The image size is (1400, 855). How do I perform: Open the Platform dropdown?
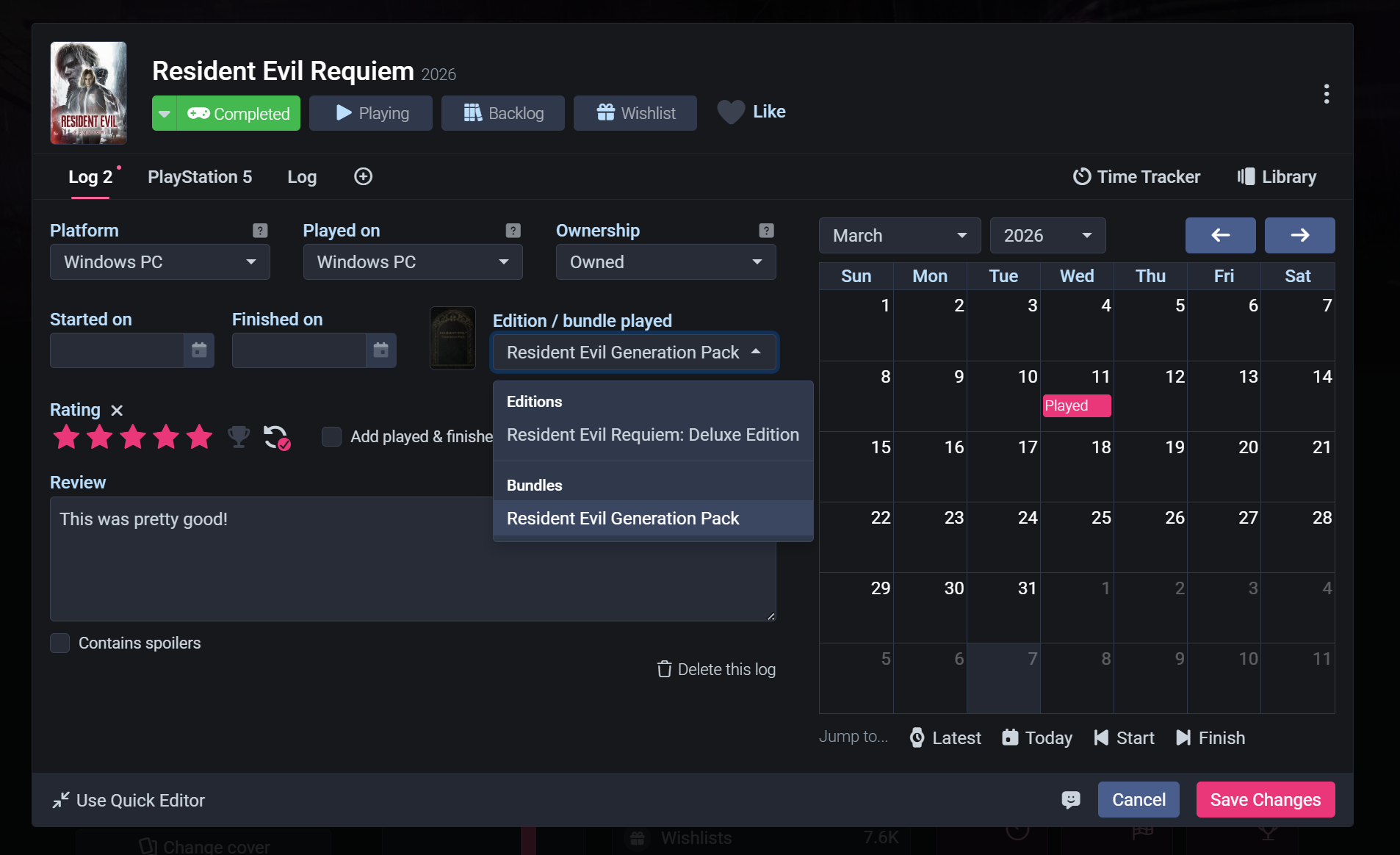(x=160, y=262)
